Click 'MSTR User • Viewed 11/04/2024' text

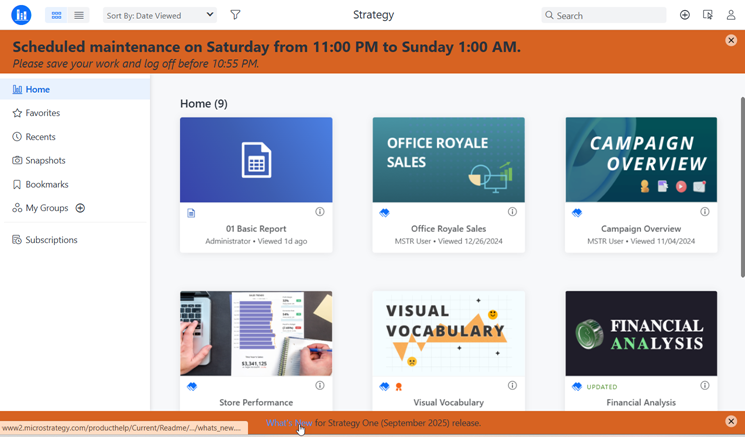(641, 241)
